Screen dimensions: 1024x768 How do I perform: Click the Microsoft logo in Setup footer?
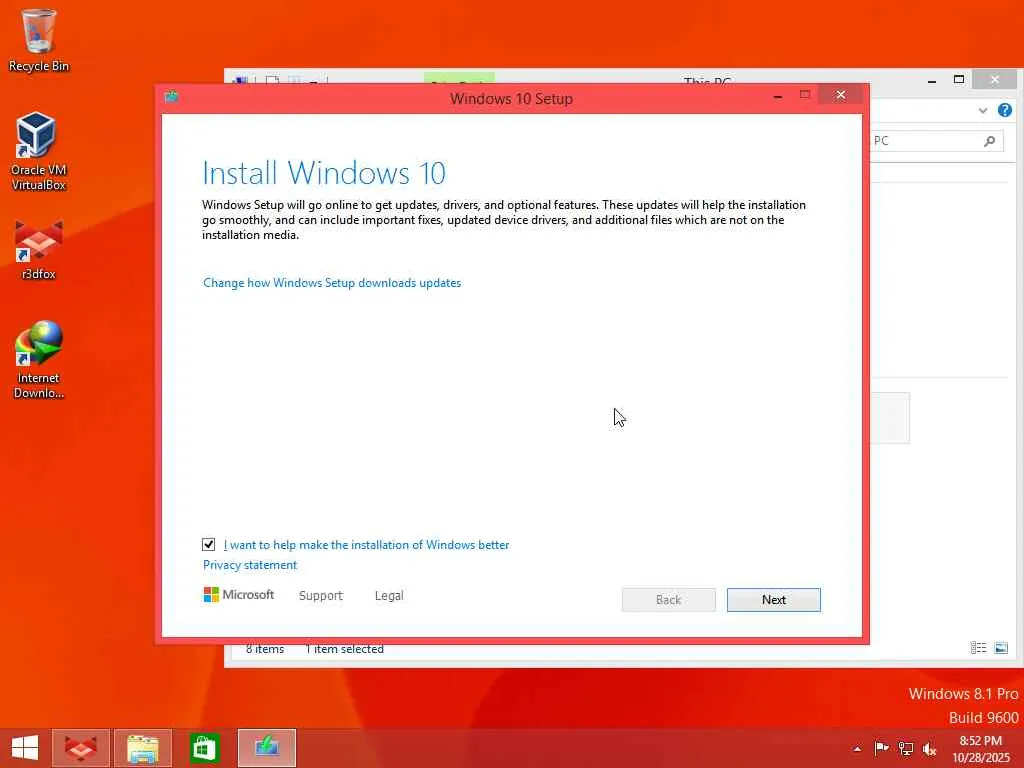[x=238, y=594]
